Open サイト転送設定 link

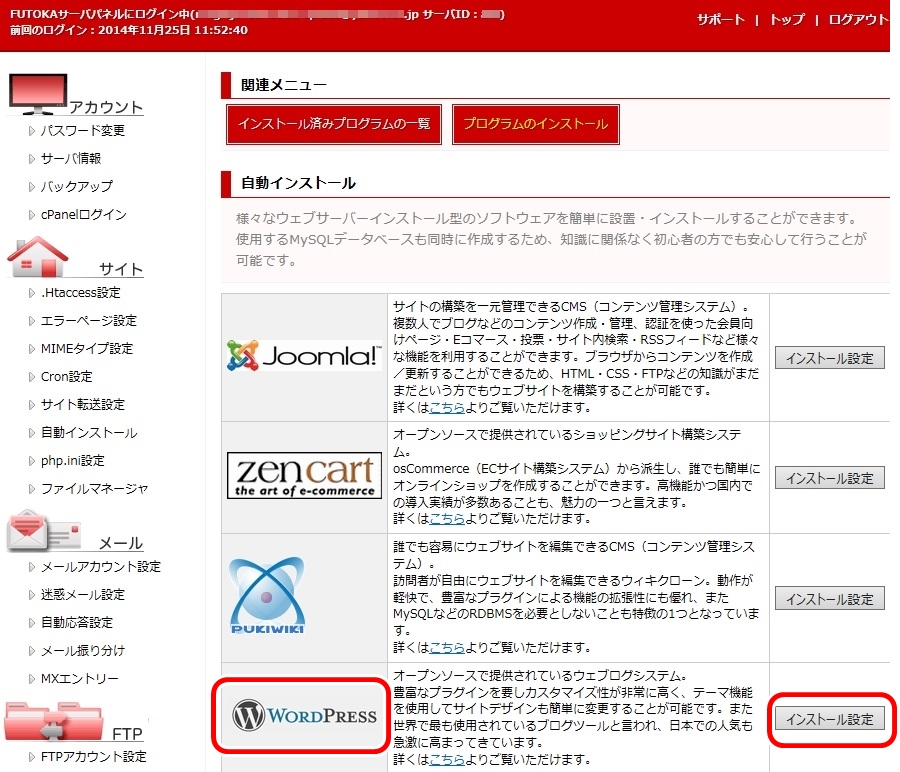coord(83,405)
